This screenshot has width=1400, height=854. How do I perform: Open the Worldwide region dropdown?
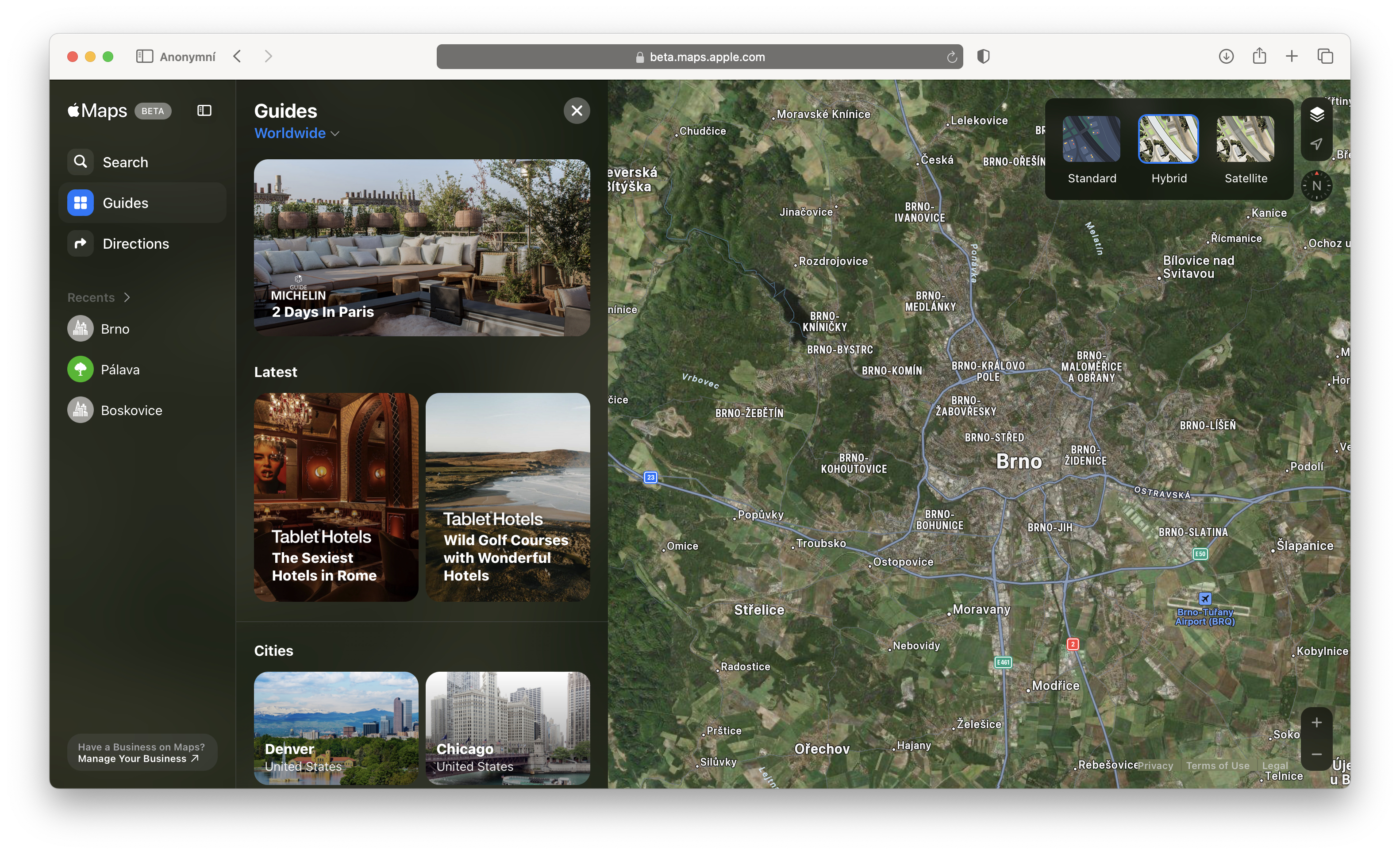[296, 133]
